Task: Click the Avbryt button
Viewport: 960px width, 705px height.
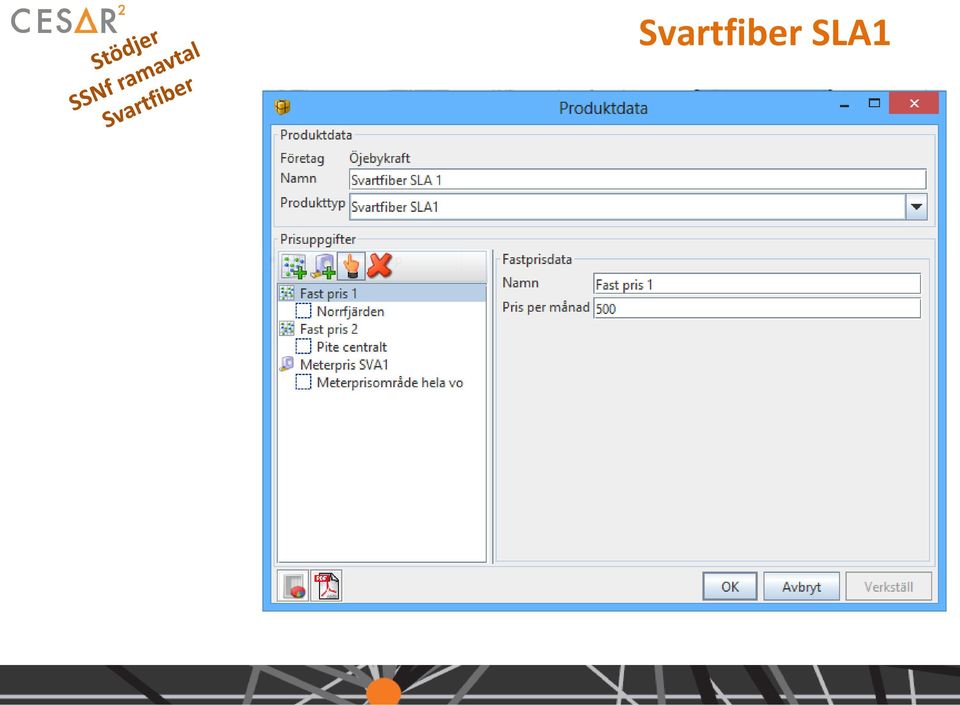Action: pos(801,587)
